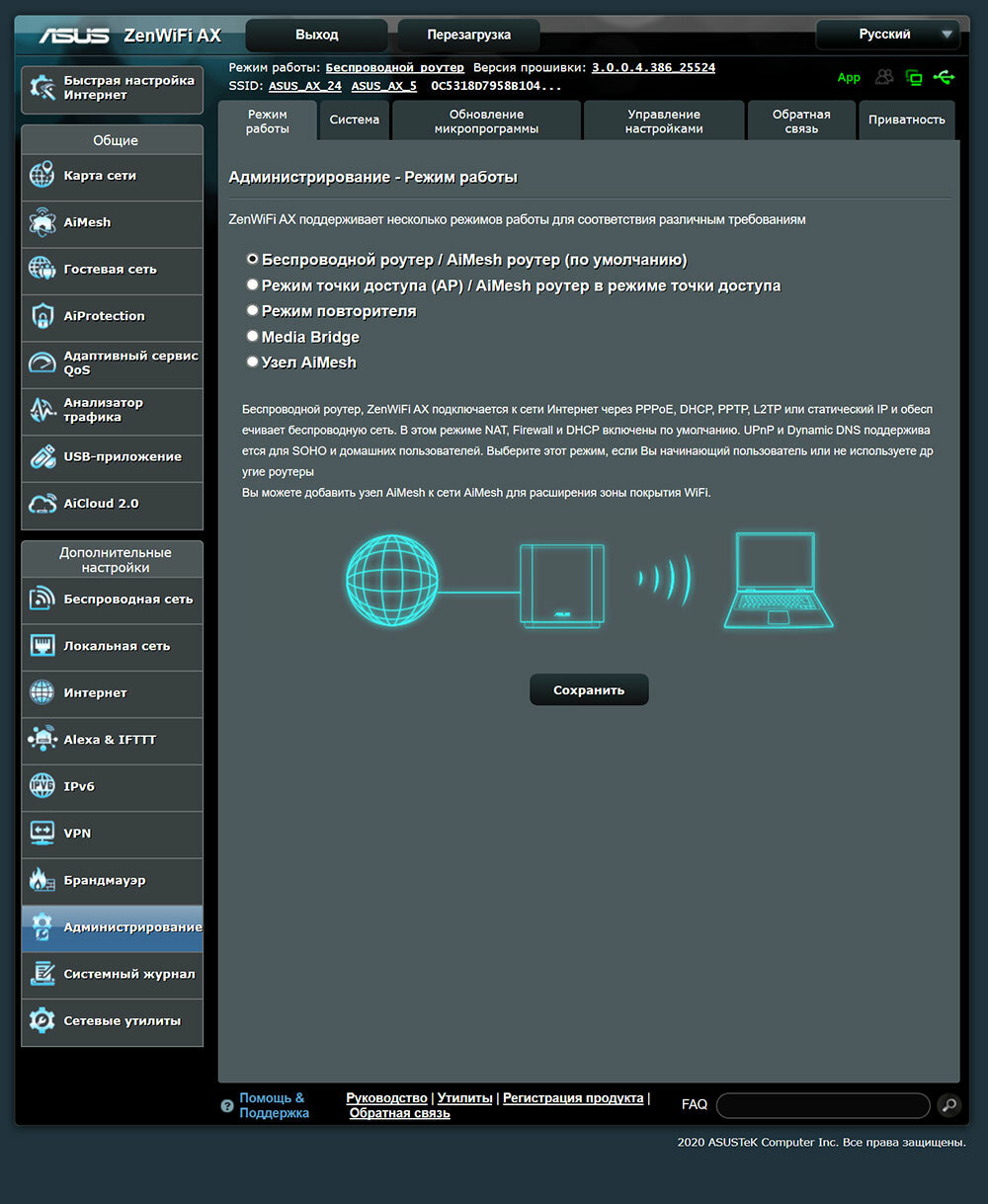This screenshot has height=1204, width=988.
Task: Switch to the Режим работы tab
Action: (x=268, y=120)
